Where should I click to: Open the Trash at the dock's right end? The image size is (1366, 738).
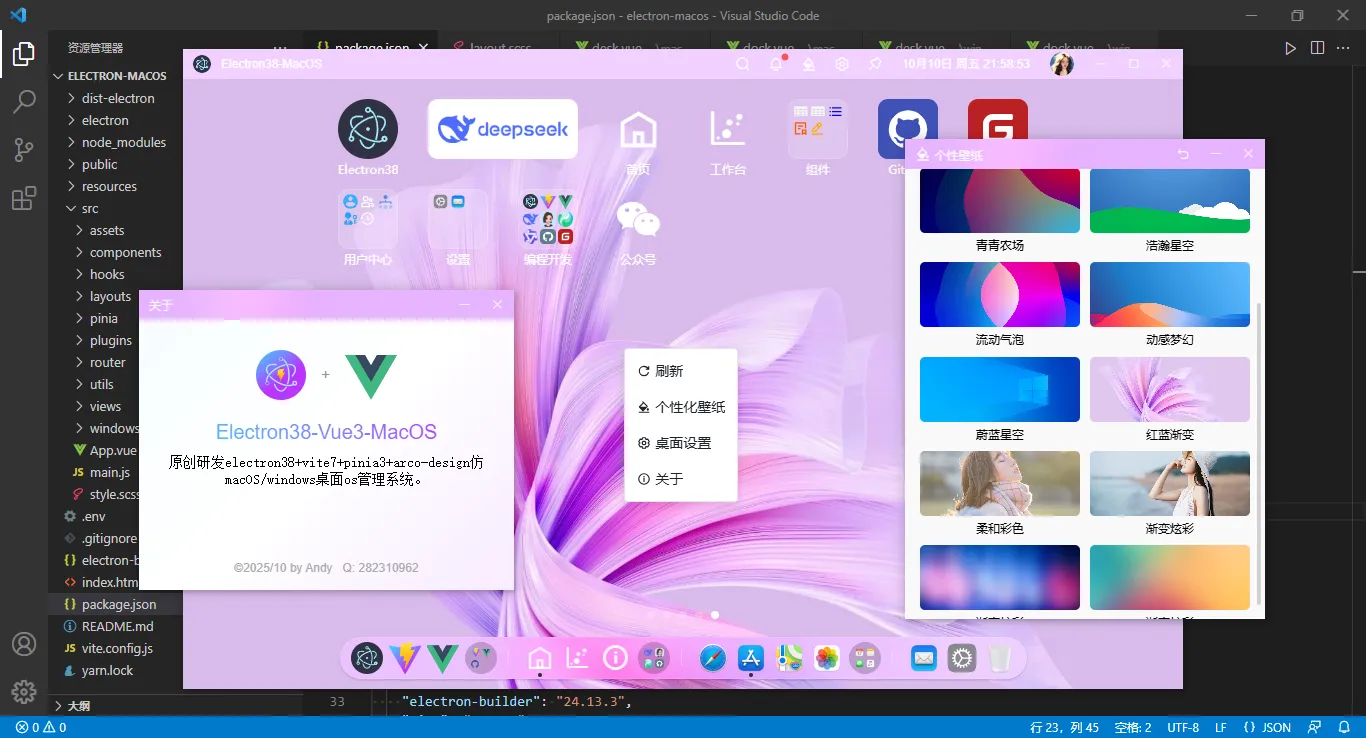pyautogui.click(x=1000, y=658)
